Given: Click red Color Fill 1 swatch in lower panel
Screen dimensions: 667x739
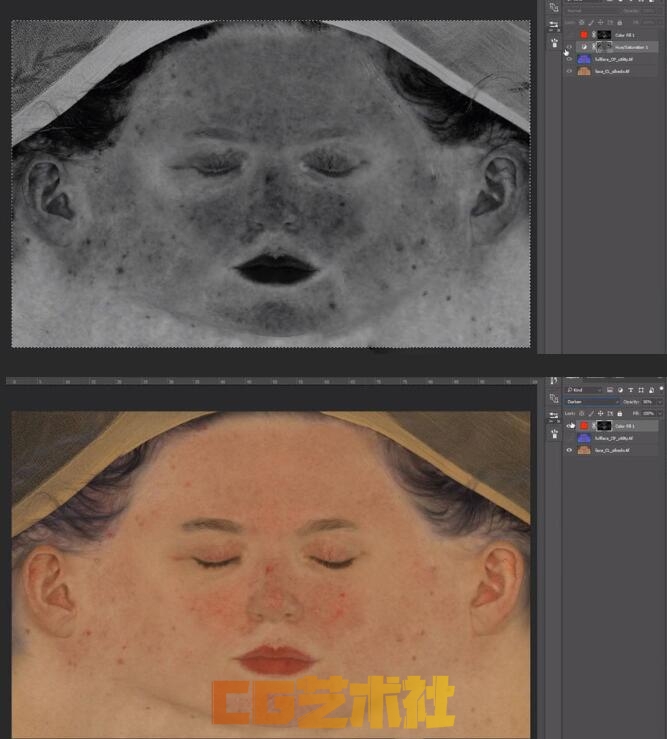Looking at the screenshot, I should [584, 426].
